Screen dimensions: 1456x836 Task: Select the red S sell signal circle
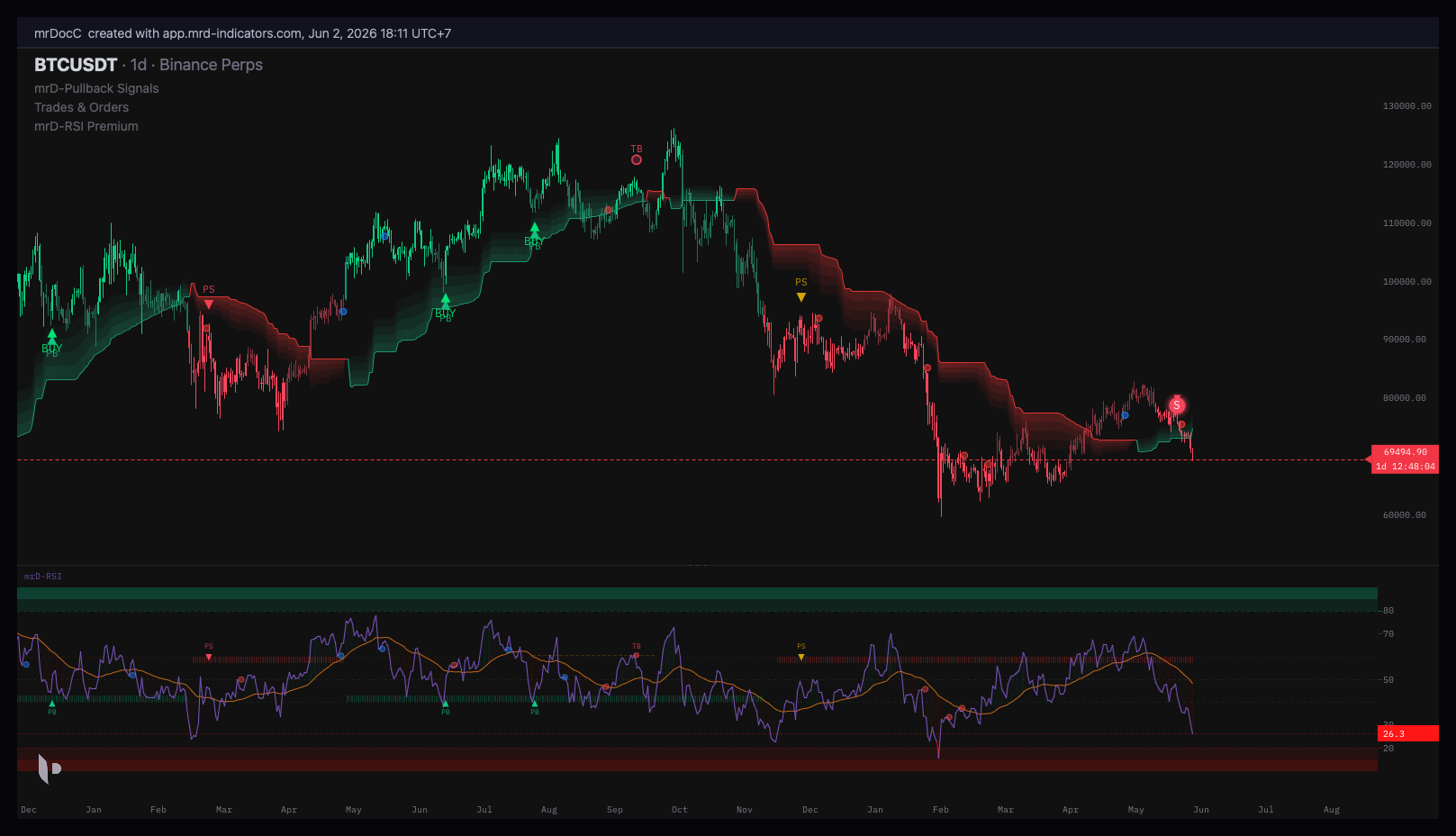pyautogui.click(x=1176, y=405)
